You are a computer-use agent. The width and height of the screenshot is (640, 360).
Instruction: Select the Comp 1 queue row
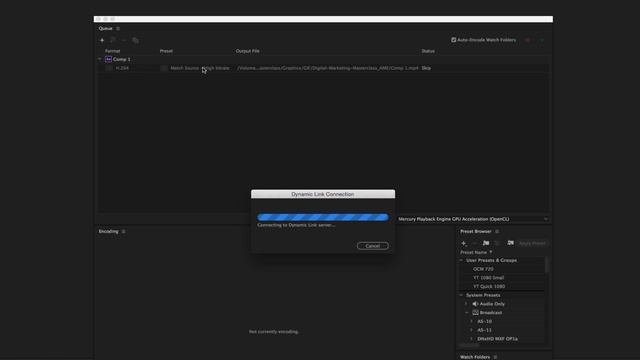pos(322,59)
